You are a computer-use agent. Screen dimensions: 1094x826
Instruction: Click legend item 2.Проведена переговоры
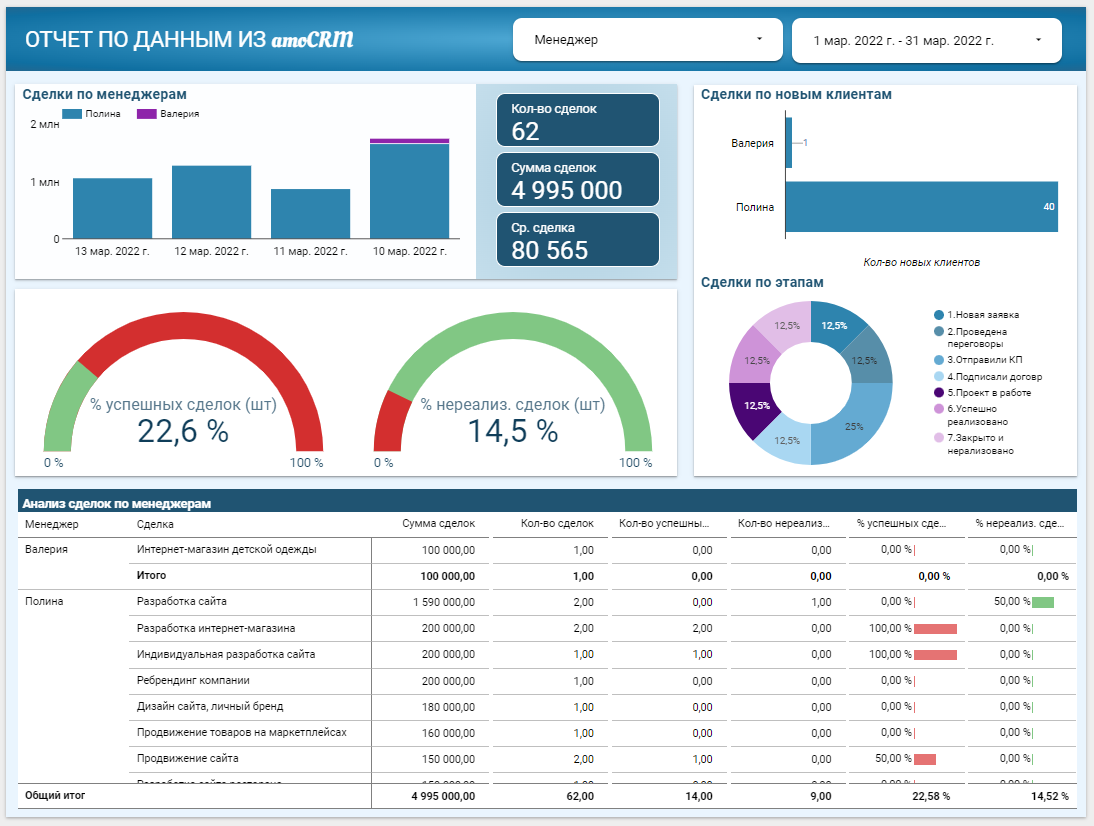(971, 338)
